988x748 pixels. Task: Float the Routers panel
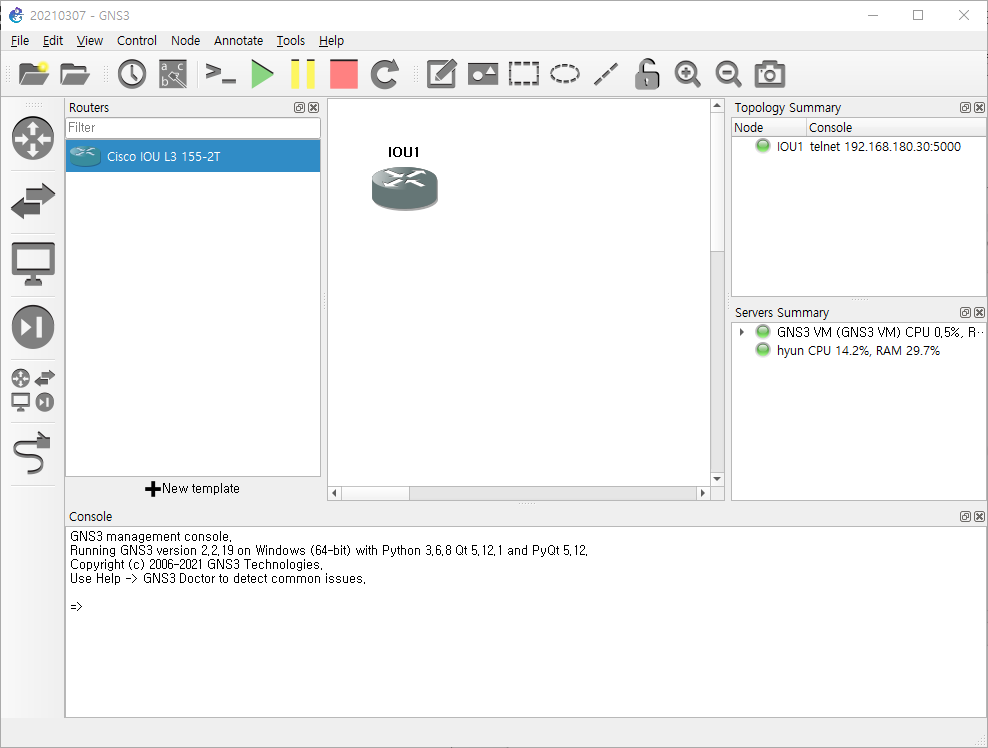pyautogui.click(x=299, y=108)
